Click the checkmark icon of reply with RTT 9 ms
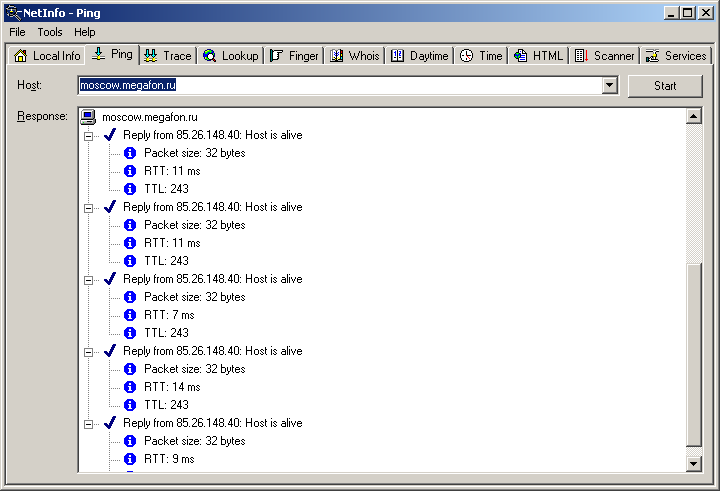 [110, 423]
